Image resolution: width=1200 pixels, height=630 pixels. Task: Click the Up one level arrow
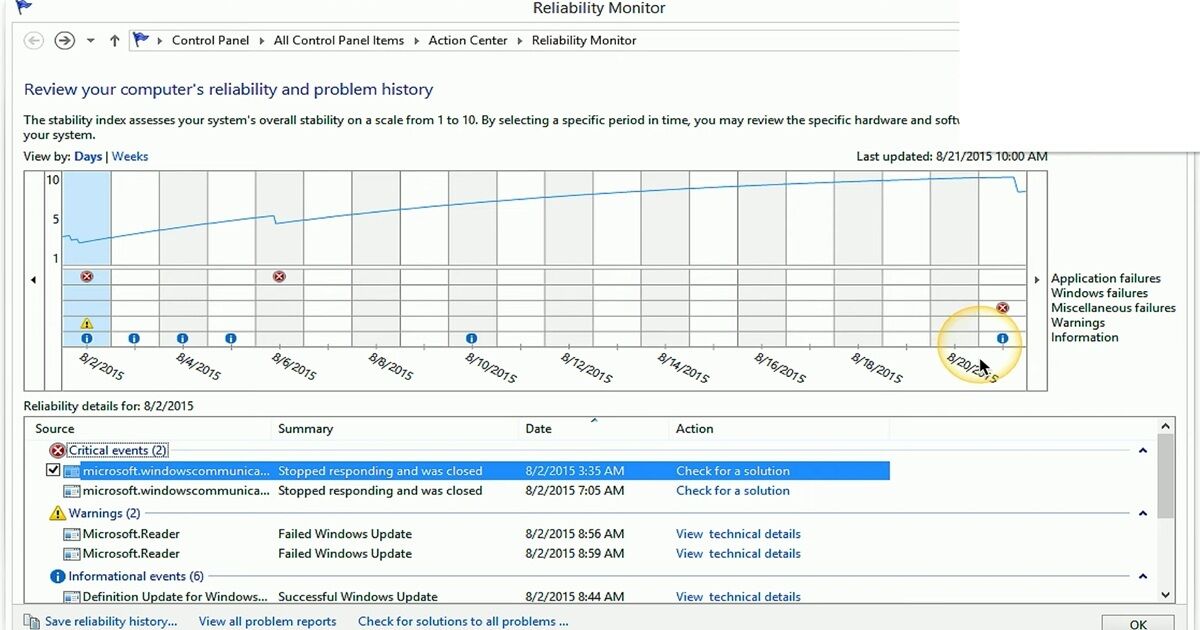[x=114, y=40]
